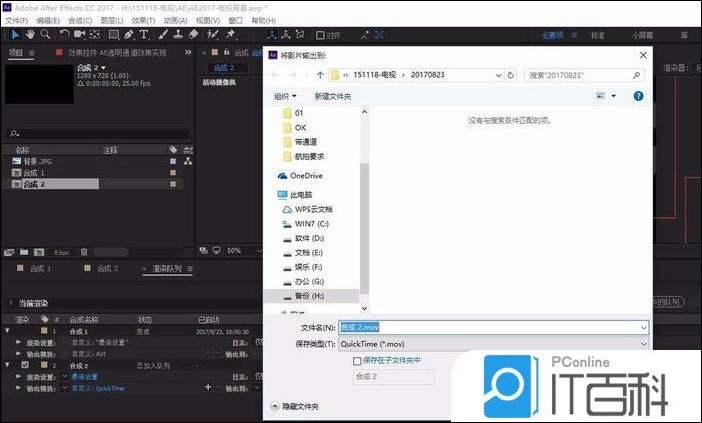Select the Hand tool in toolbar
Image resolution: width=702 pixels, height=423 pixels.
[29, 34]
